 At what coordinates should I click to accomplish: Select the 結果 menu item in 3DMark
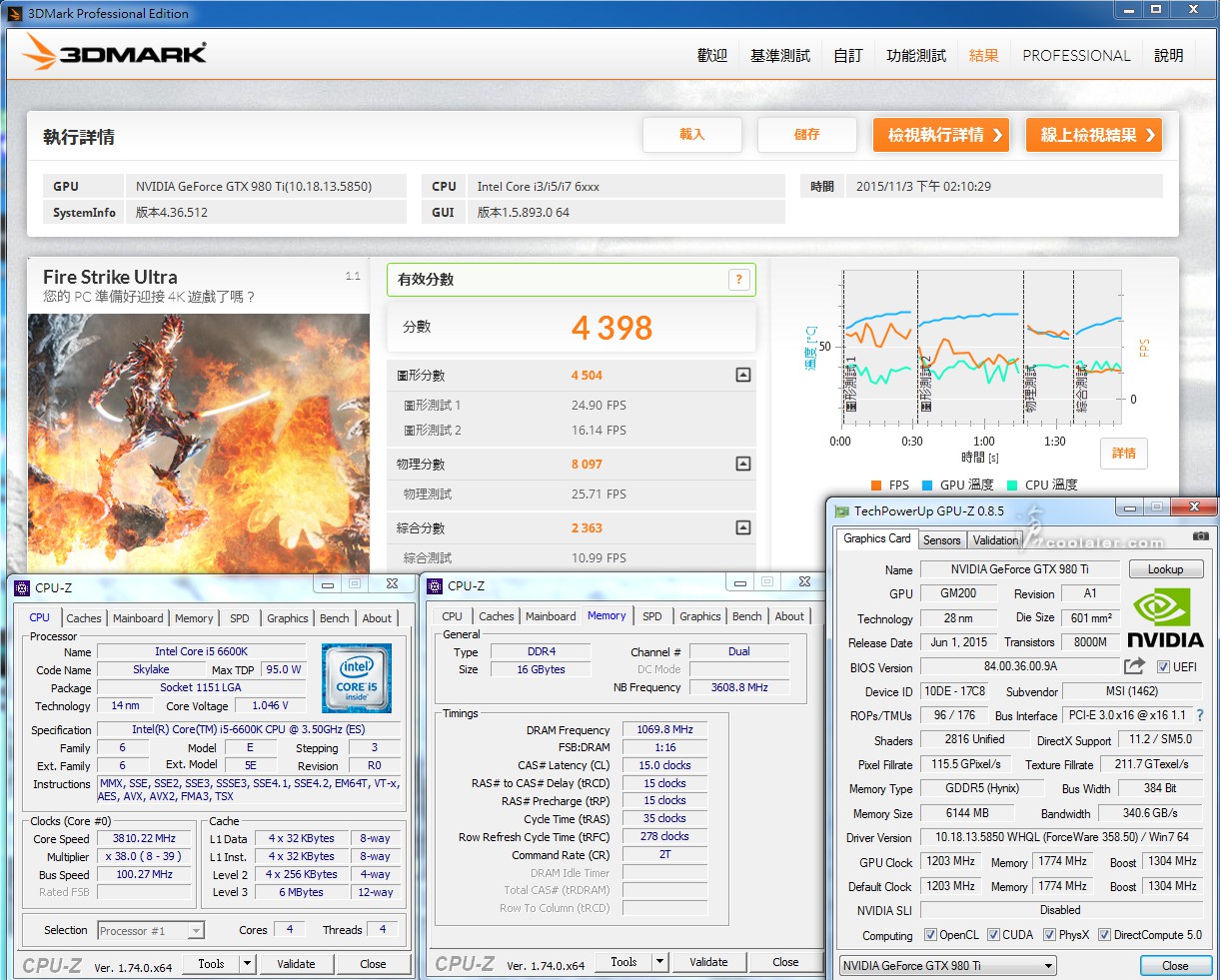(984, 56)
